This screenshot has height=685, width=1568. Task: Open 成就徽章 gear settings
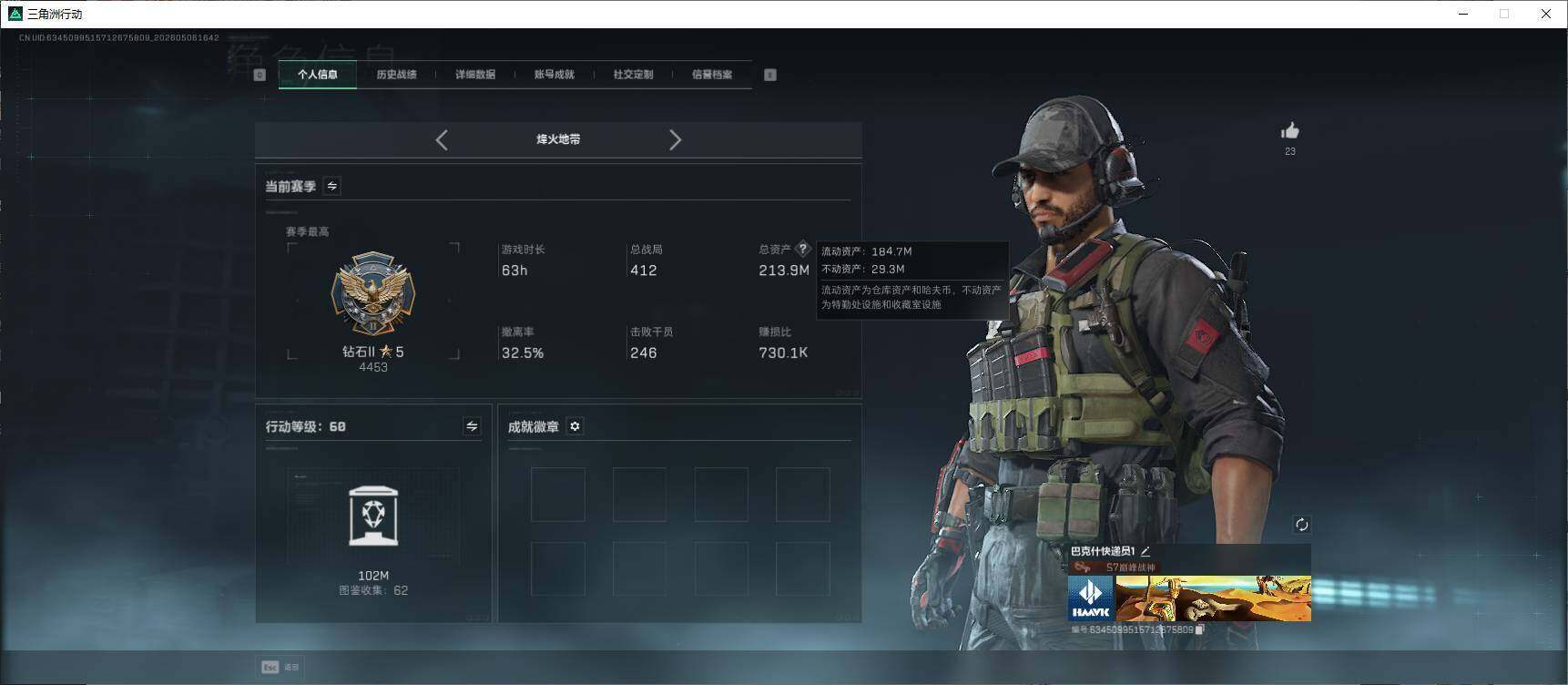[x=575, y=426]
